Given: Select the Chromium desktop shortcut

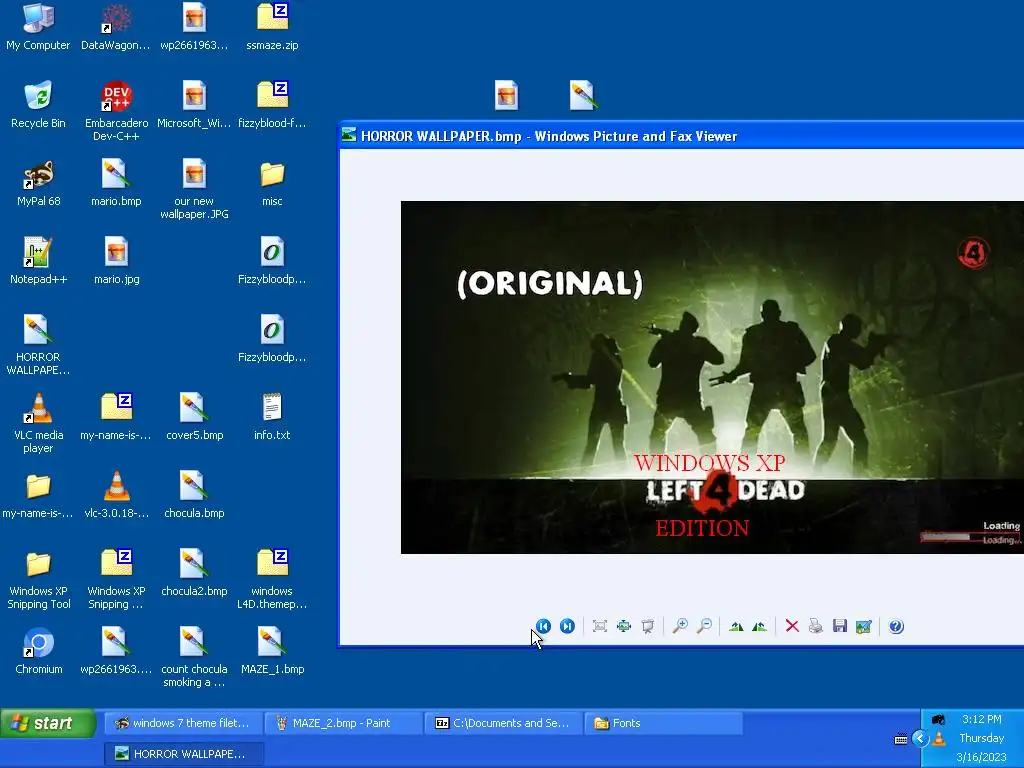Looking at the screenshot, I should pos(38,651).
